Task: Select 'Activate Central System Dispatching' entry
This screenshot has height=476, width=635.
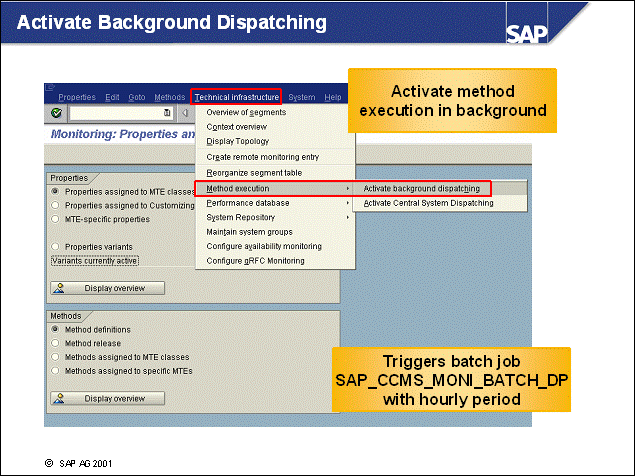Action: coord(428,203)
